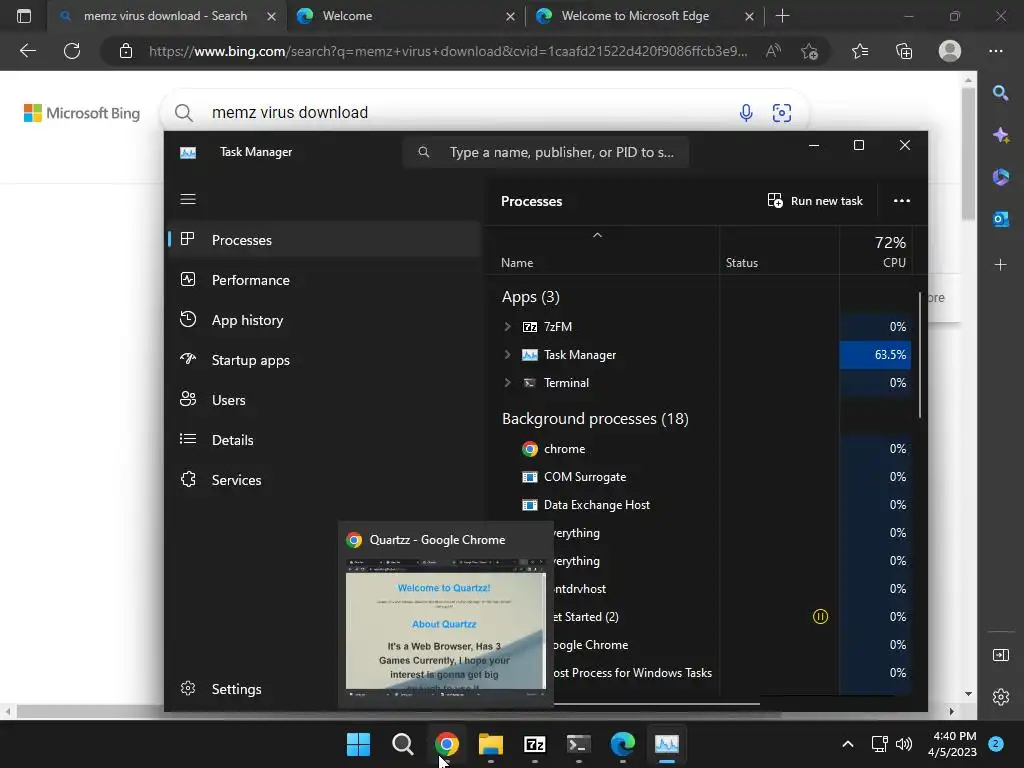Close the Welcome tab
The height and width of the screenshot is (768, 1024).
tap(510, 16)
